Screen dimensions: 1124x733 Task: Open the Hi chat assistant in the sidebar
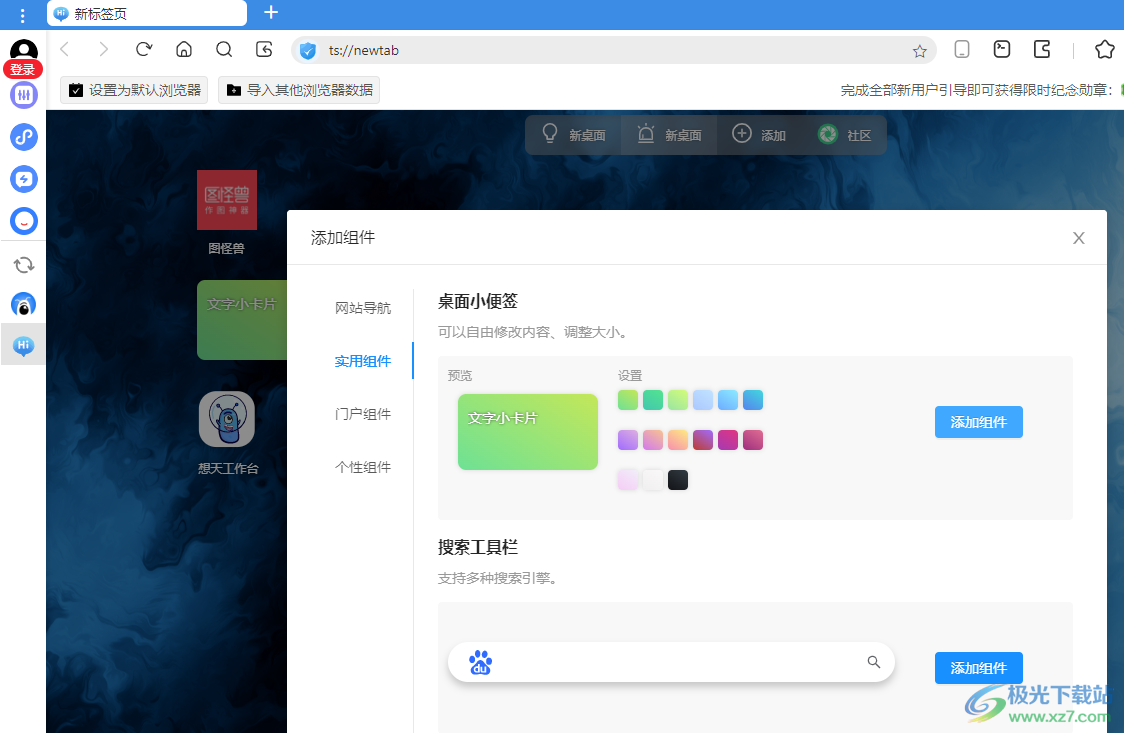[x=23, y=344]
